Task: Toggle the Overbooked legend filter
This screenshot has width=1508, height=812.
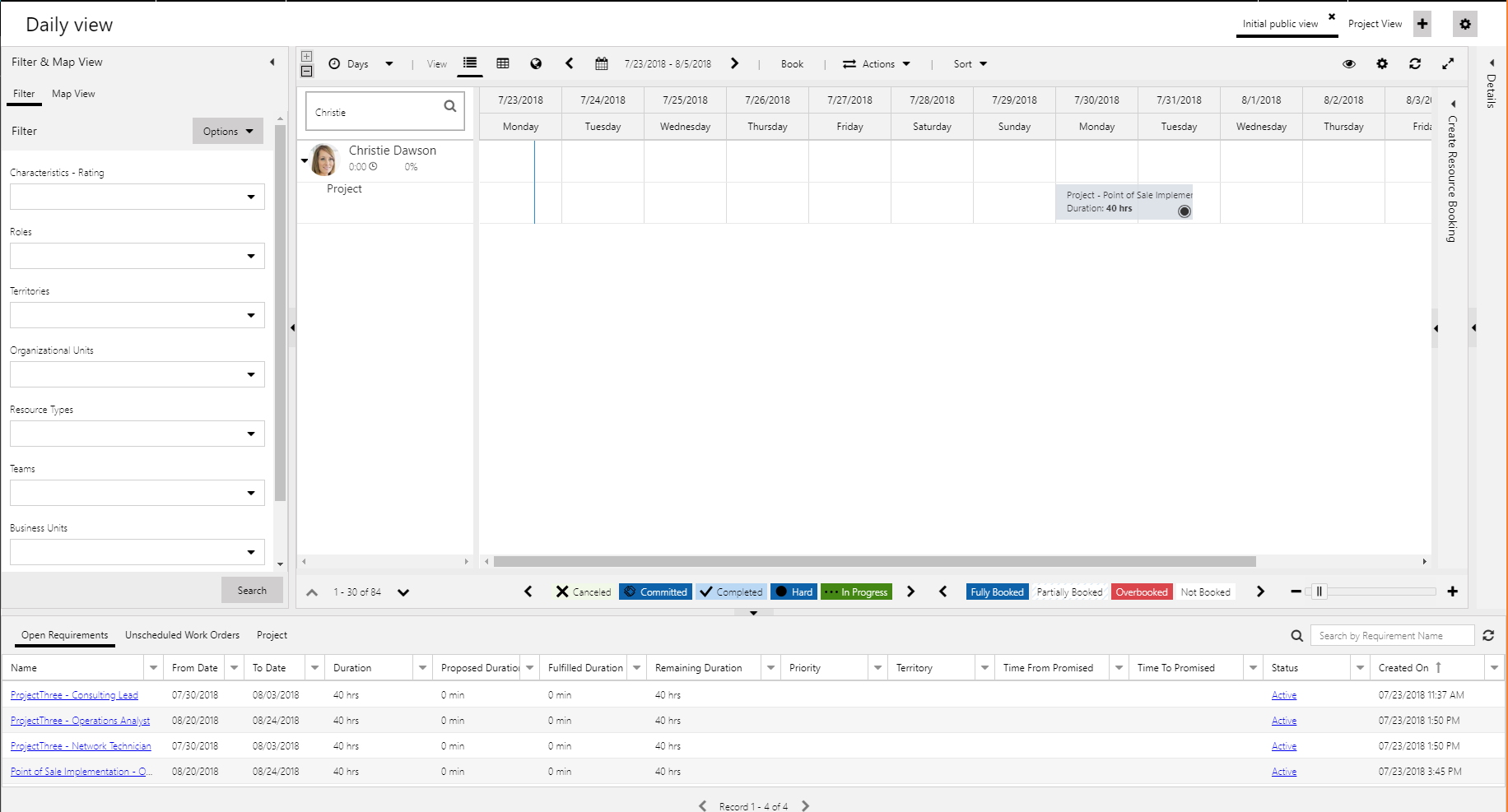Action: coord(1141,592)
